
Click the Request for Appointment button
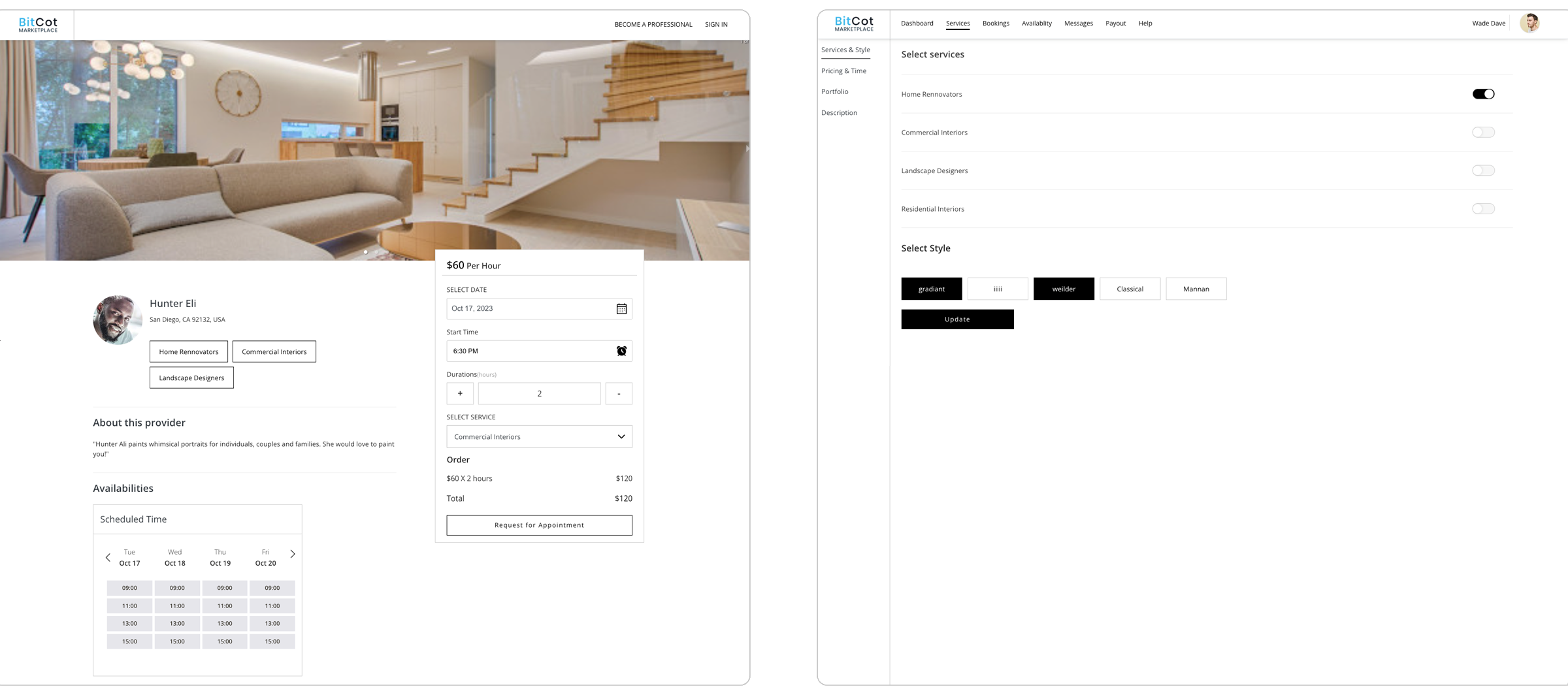[539, 525]
